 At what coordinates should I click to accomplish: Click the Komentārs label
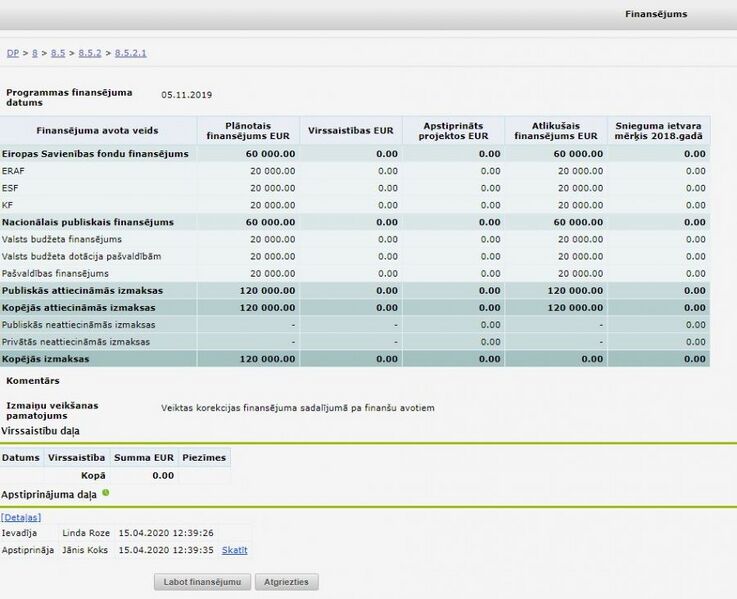(33, 381)
